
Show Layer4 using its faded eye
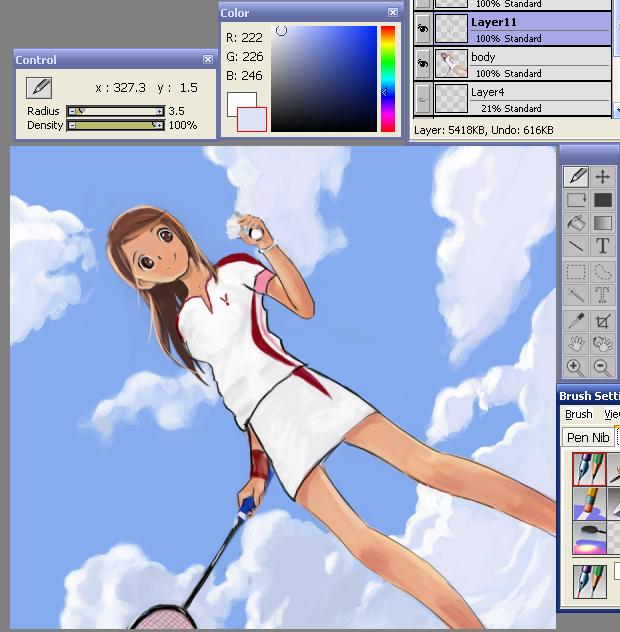point(422,99)
